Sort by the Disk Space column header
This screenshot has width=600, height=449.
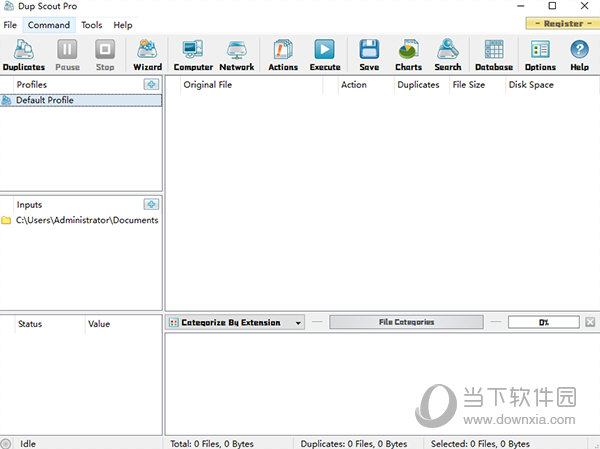[552, 85]
